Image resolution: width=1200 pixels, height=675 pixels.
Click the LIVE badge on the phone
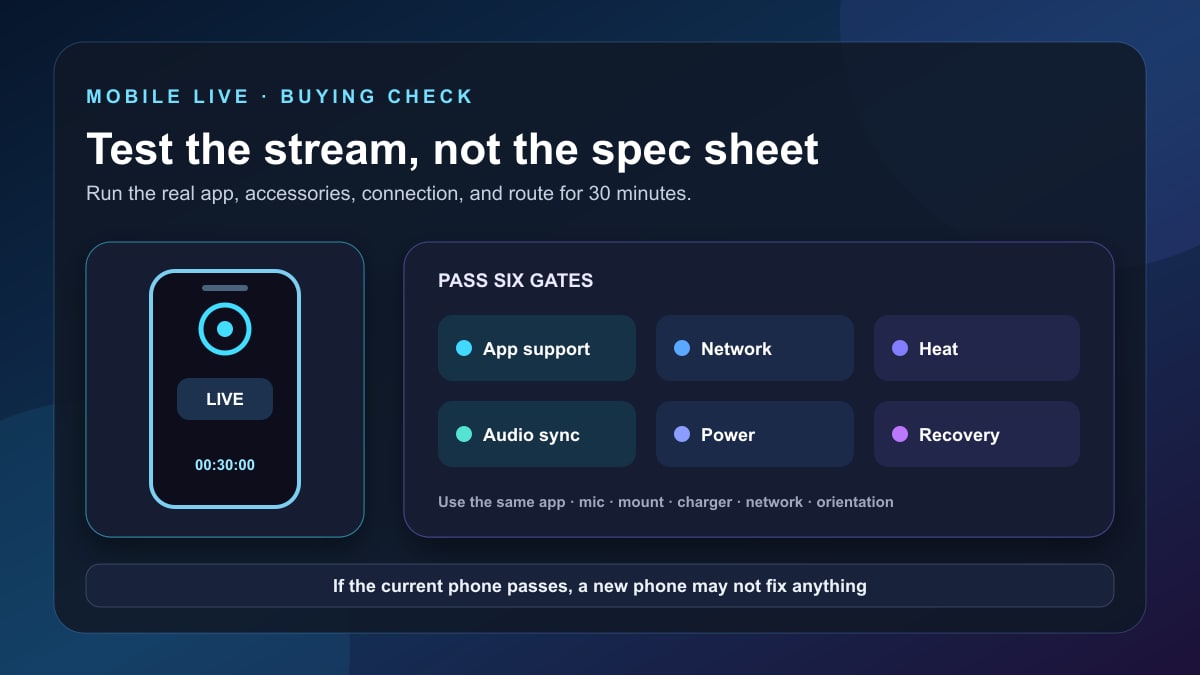[x=225, y=399]
